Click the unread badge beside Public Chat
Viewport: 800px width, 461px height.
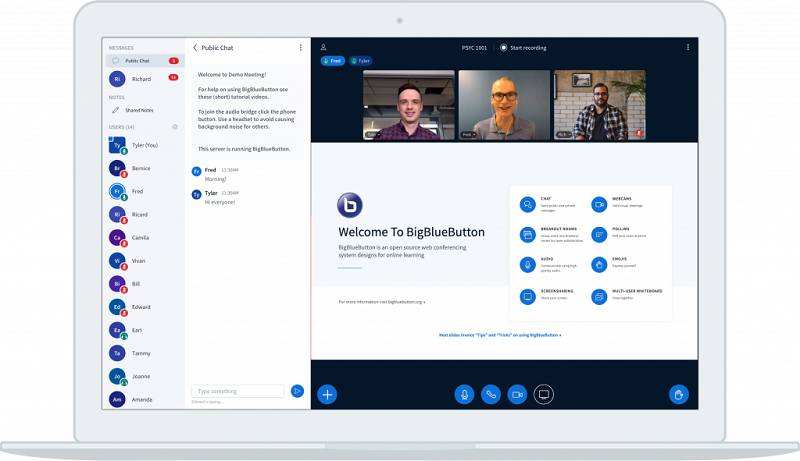pyautogui.click(x=173, y=61)
